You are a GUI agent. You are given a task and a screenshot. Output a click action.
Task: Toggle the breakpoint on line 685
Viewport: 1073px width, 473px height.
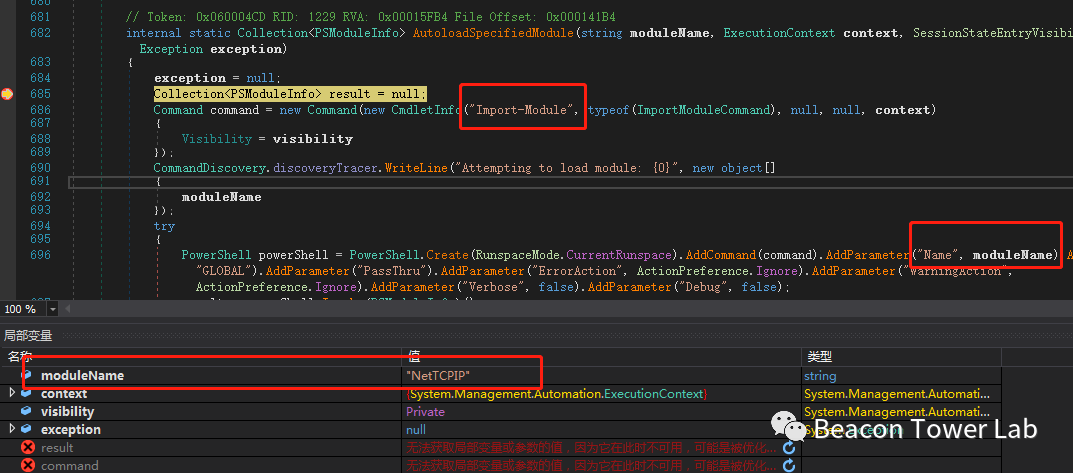[8, 94]
